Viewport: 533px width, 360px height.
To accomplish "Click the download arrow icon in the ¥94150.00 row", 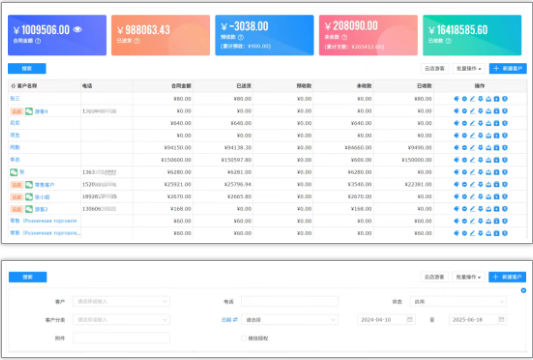I will coord(480,148).
